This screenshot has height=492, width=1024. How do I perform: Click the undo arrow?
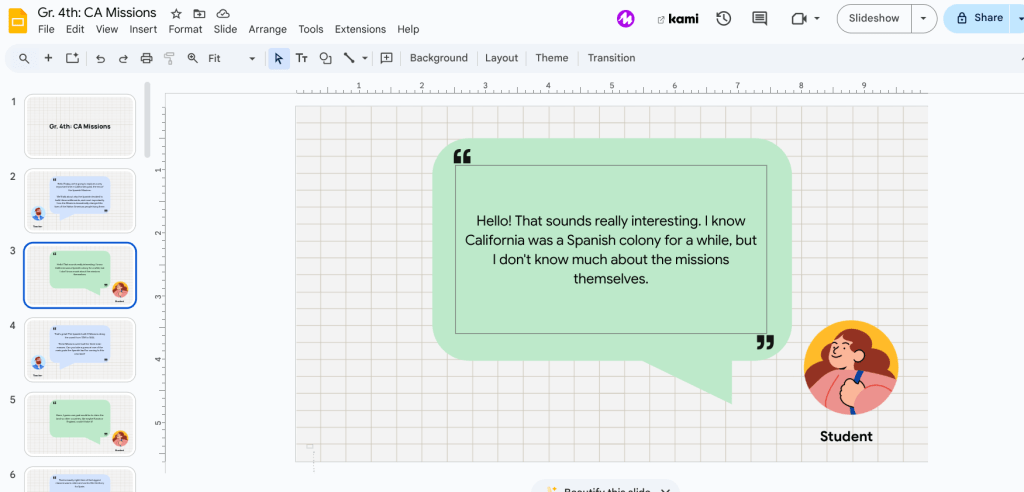100,58
